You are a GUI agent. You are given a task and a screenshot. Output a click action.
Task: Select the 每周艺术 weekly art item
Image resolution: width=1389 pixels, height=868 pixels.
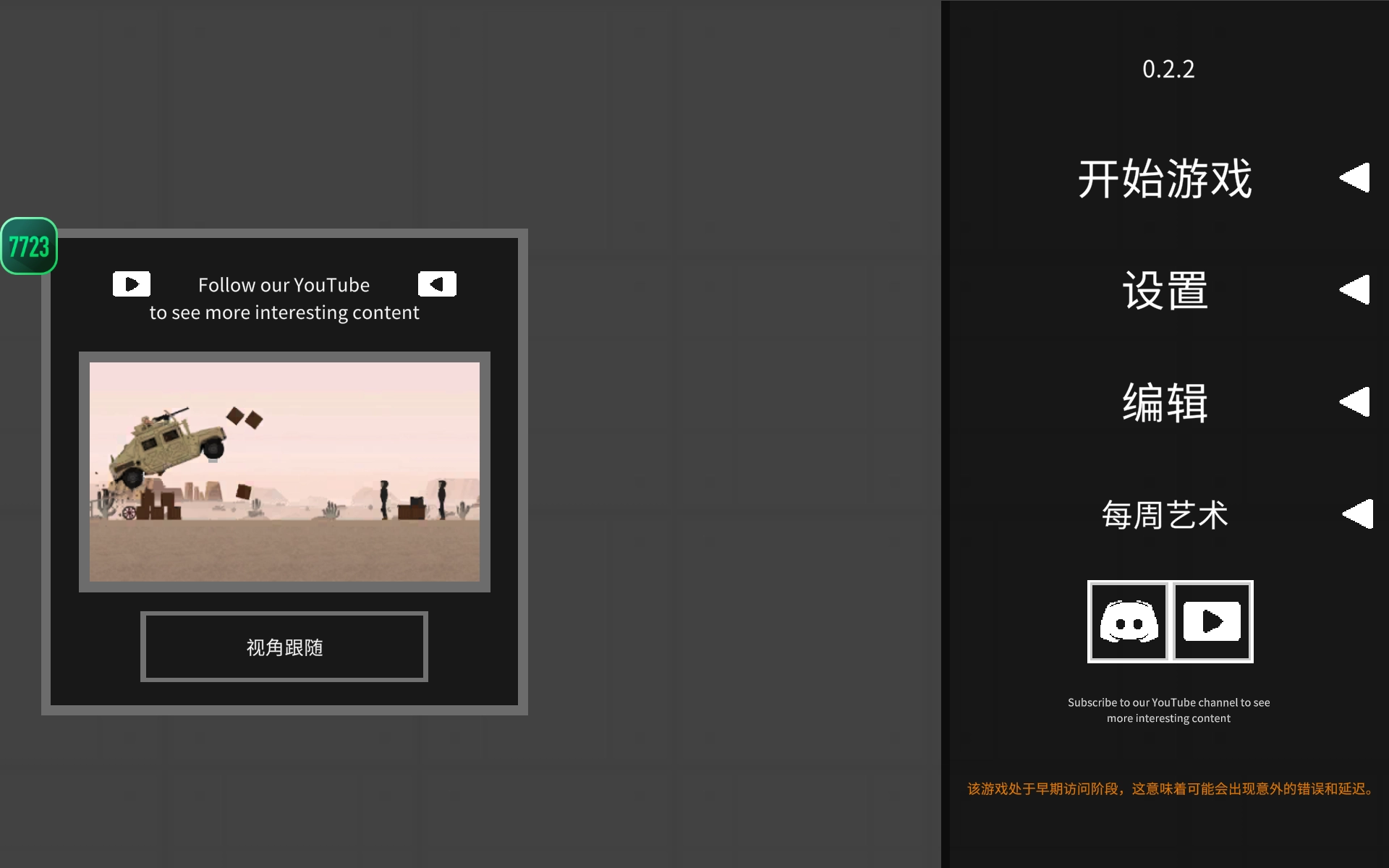tap(1165, 515)
